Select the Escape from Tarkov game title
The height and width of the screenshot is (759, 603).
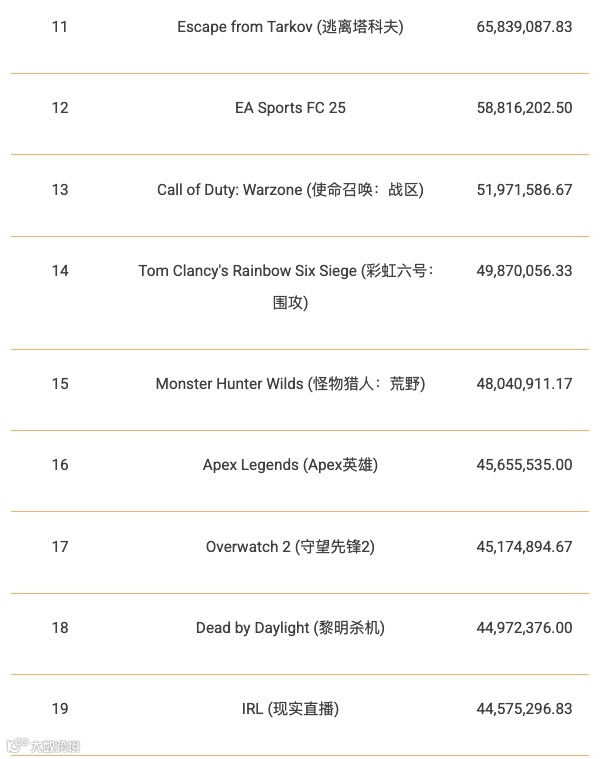click(290, 27)
